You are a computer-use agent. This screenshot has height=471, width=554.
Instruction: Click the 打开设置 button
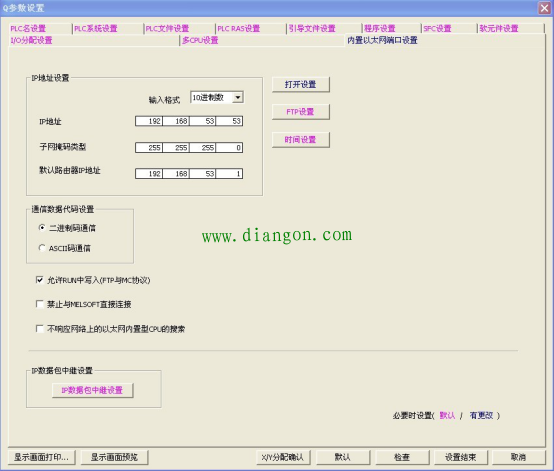pos(301,84)
